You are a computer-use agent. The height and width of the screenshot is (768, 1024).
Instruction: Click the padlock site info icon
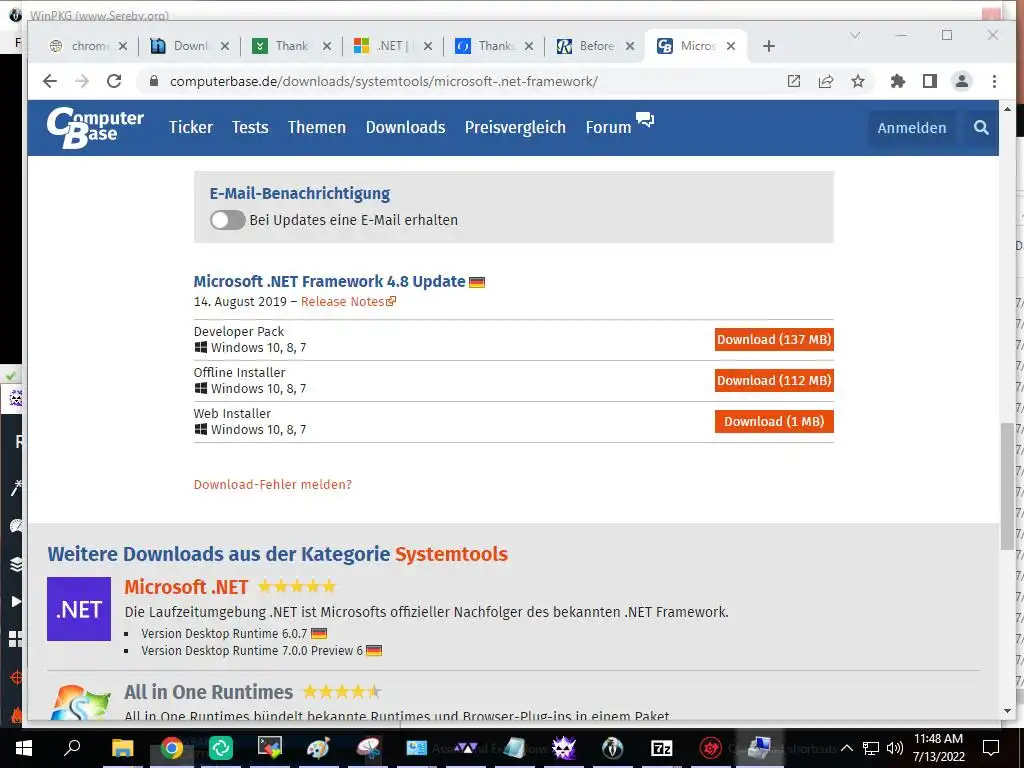pos(154,81)
